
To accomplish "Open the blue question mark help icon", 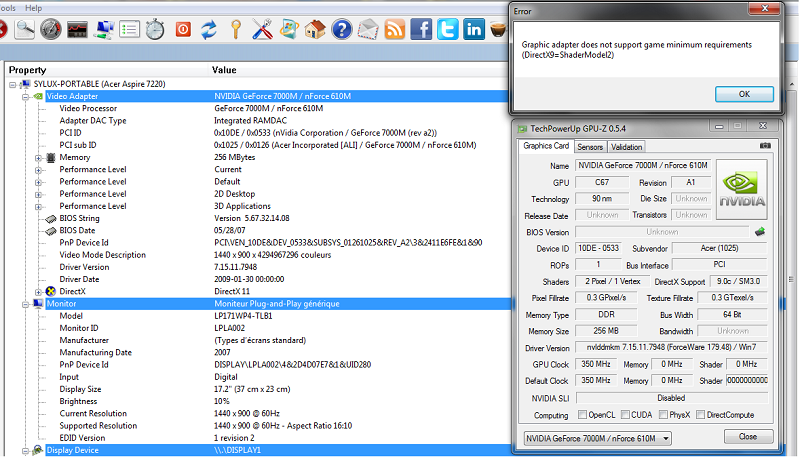I will pyautogui.click(x=341, y=30).
